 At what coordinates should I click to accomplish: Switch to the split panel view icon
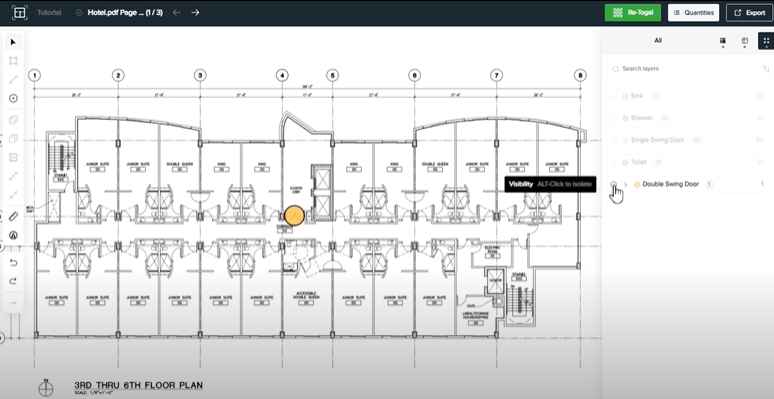[x=745, y=40]
